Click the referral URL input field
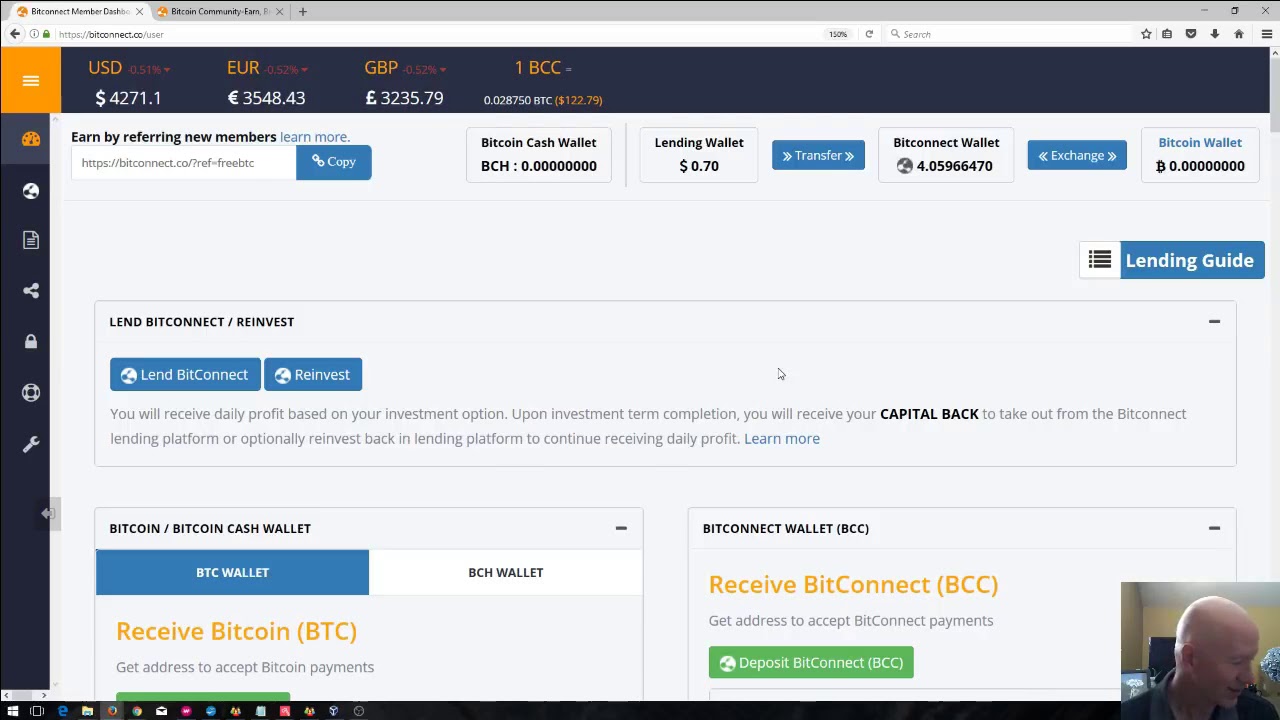The image size is (1280, 720). (x=183, y=162)
